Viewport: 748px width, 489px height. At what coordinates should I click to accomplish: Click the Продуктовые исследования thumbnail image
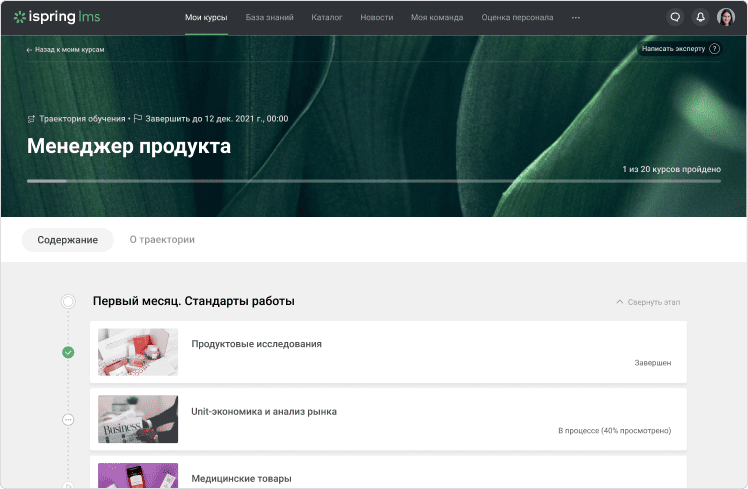click(138, 352)
